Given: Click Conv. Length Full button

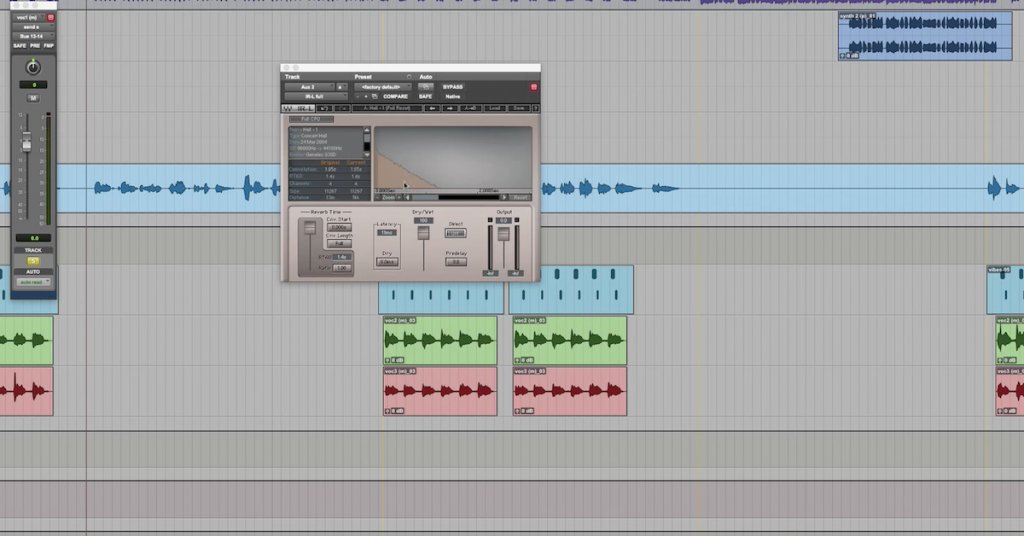Looking at the screenshot, I should (x=339, y=244).
